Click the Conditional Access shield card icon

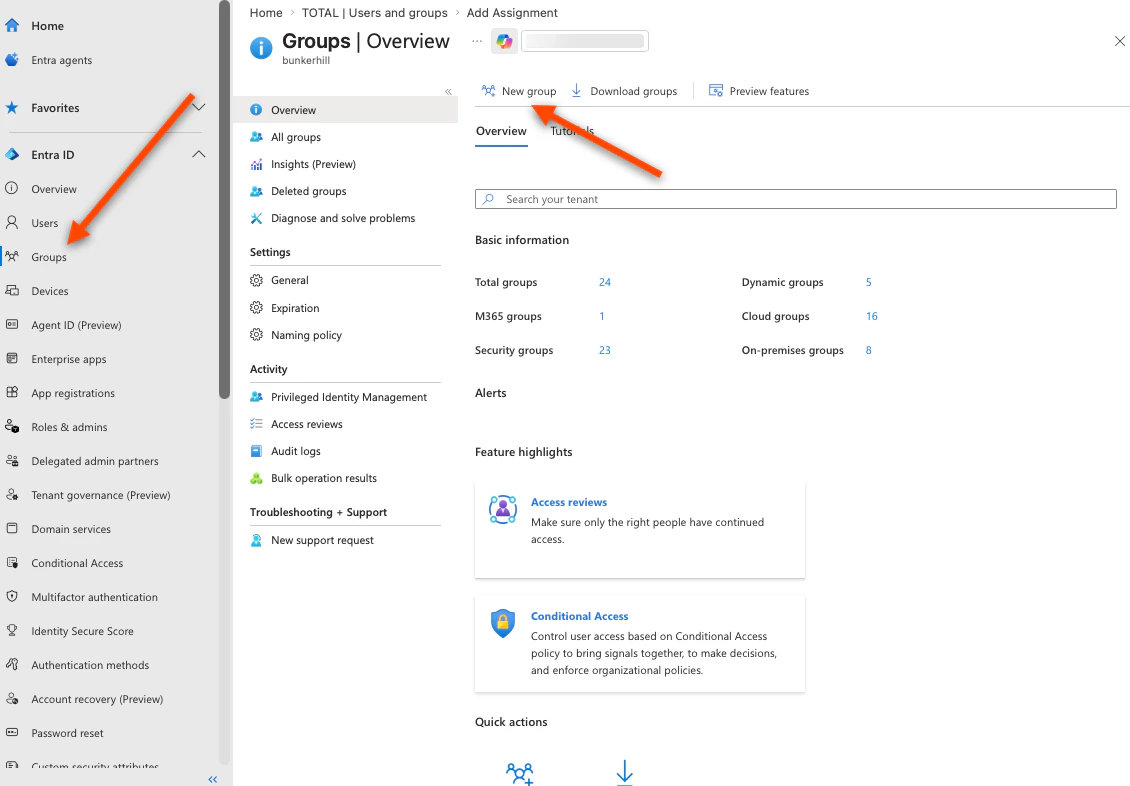coord(503,623)
